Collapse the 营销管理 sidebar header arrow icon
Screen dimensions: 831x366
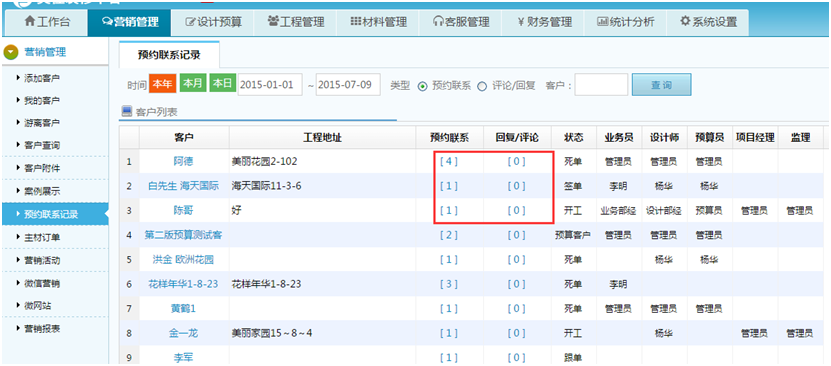tap(11, 52)
